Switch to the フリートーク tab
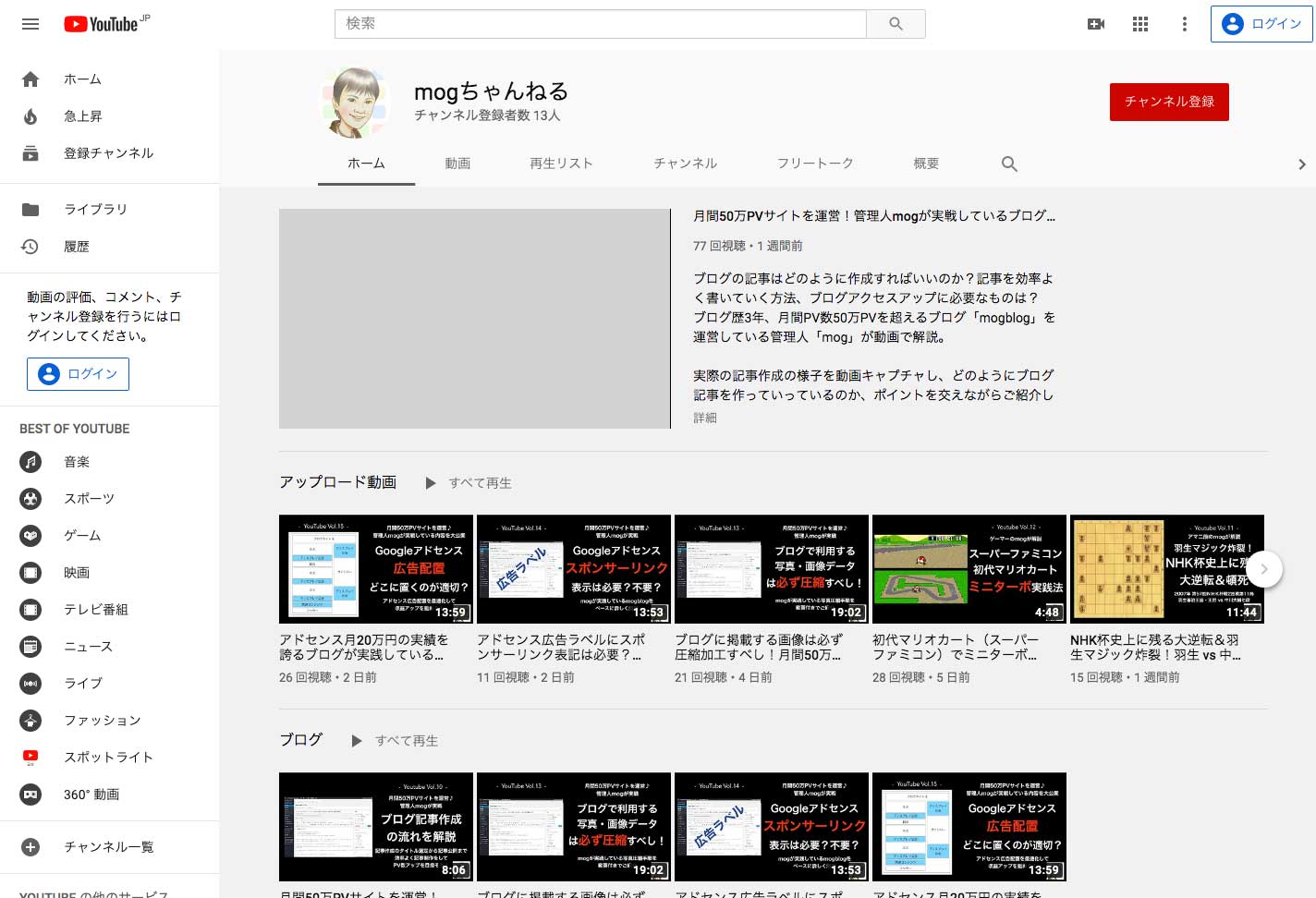The width and height of the screenshot is (1316, 898). coord(815,164)
